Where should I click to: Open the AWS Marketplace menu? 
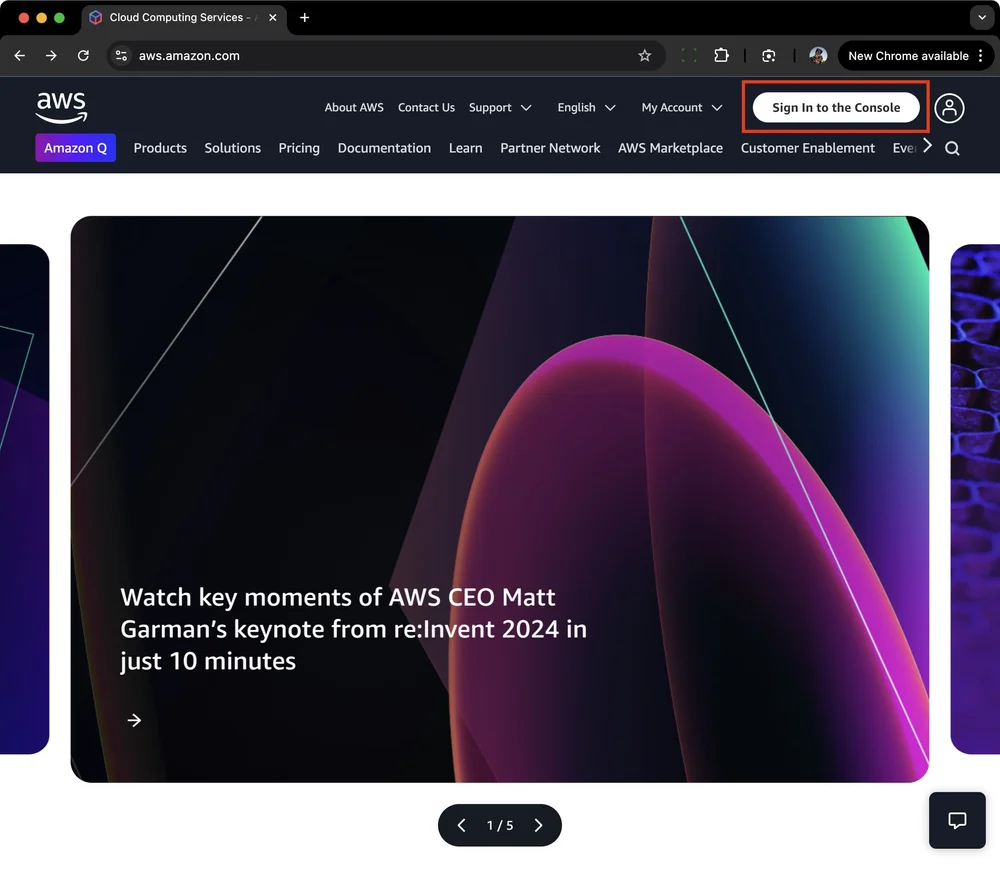pyautogui.click(x=670, y=148)
